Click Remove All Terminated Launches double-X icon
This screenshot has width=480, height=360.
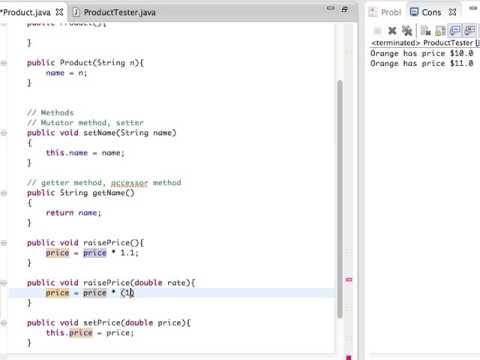407,31
